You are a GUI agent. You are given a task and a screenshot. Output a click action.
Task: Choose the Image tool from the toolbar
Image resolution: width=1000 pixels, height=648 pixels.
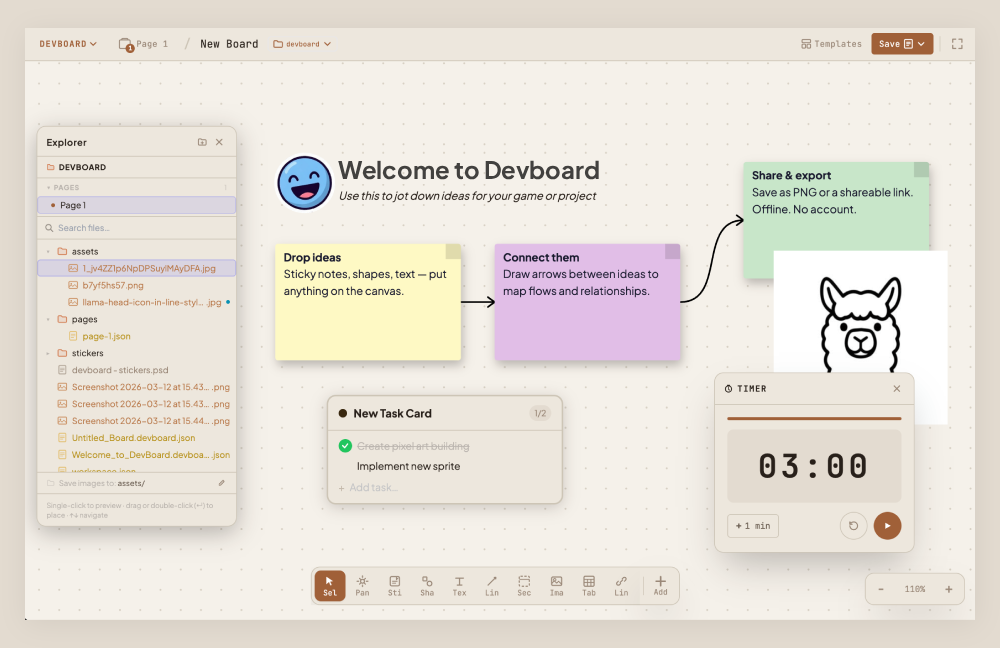(x=556, y=585)
